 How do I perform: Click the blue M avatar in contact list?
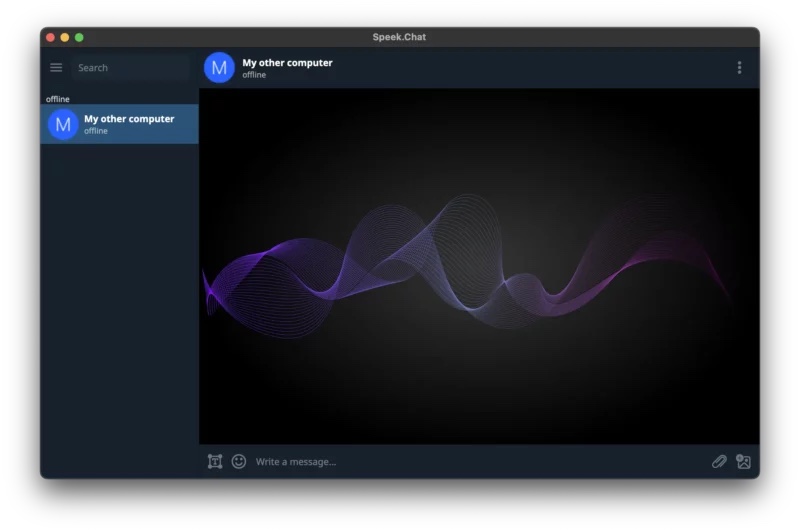(x=63, y=124)
